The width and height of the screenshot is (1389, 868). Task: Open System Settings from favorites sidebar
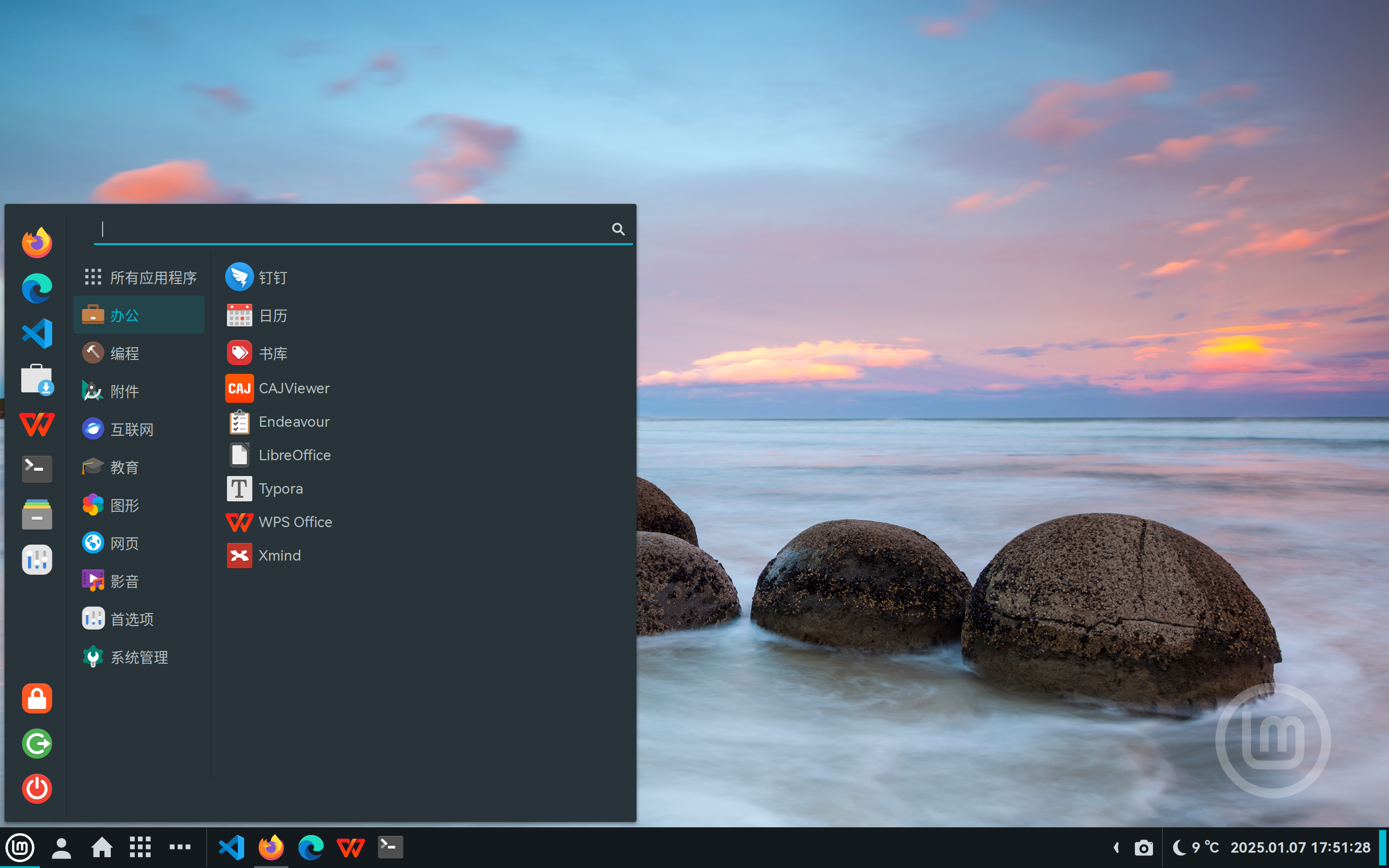tap(37, 560)
